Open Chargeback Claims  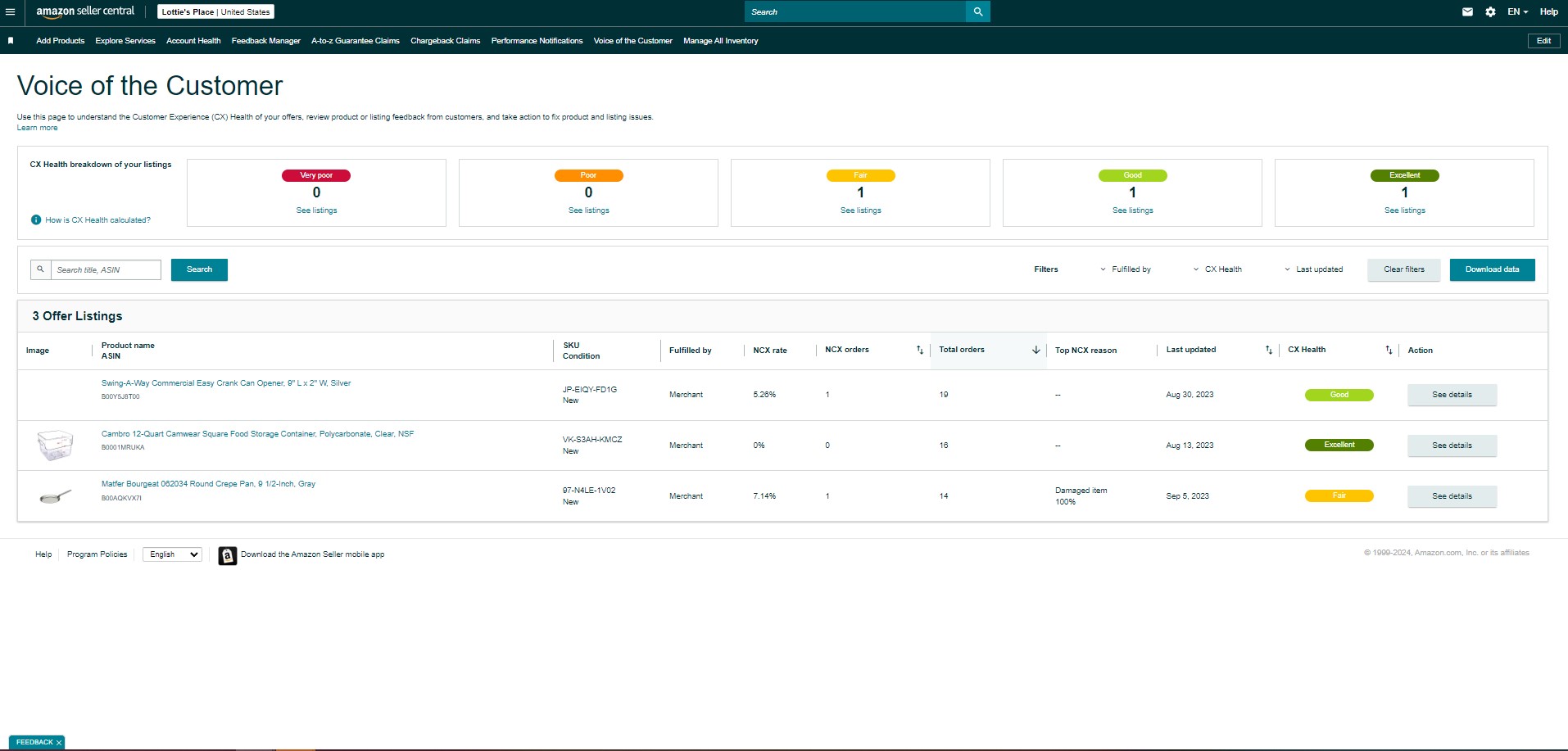click(x=446, y=40)
